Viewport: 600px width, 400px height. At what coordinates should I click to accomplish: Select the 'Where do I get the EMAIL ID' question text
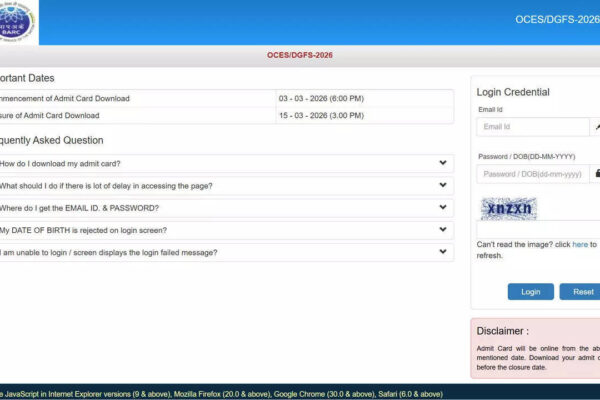tap(80, 208)
